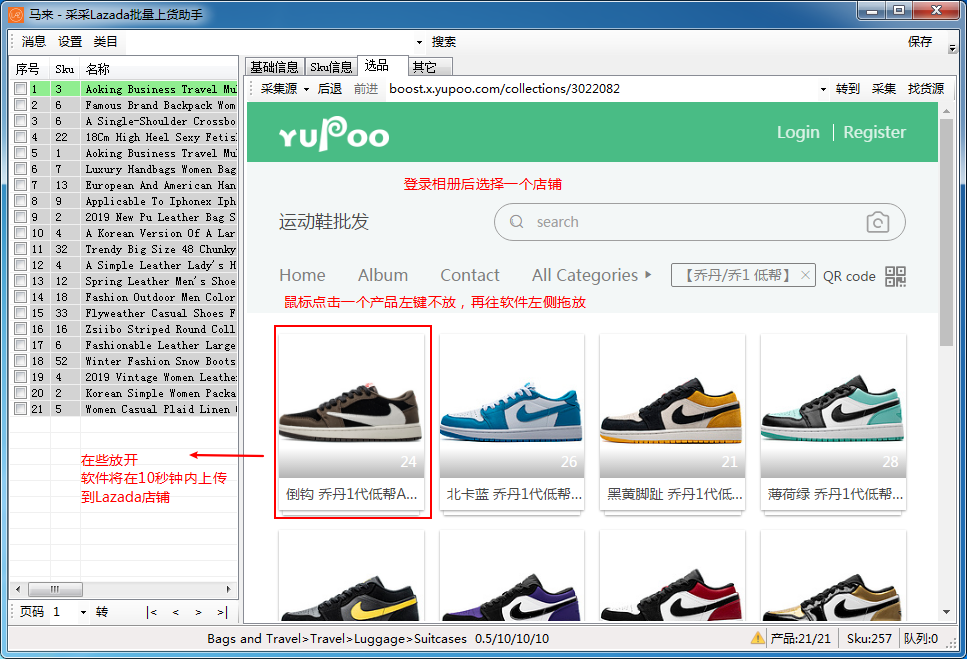This screenshot has width=967, height=659.
Task: Sort by the Sku column header
Action: [64, 69]
